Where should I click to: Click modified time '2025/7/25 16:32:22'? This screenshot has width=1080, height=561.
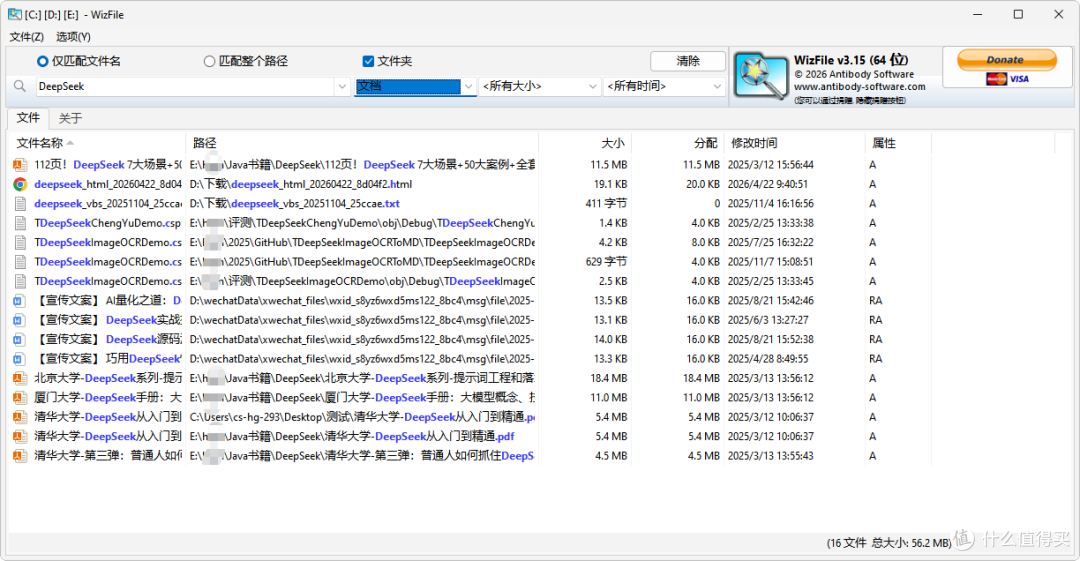point(771,243)
